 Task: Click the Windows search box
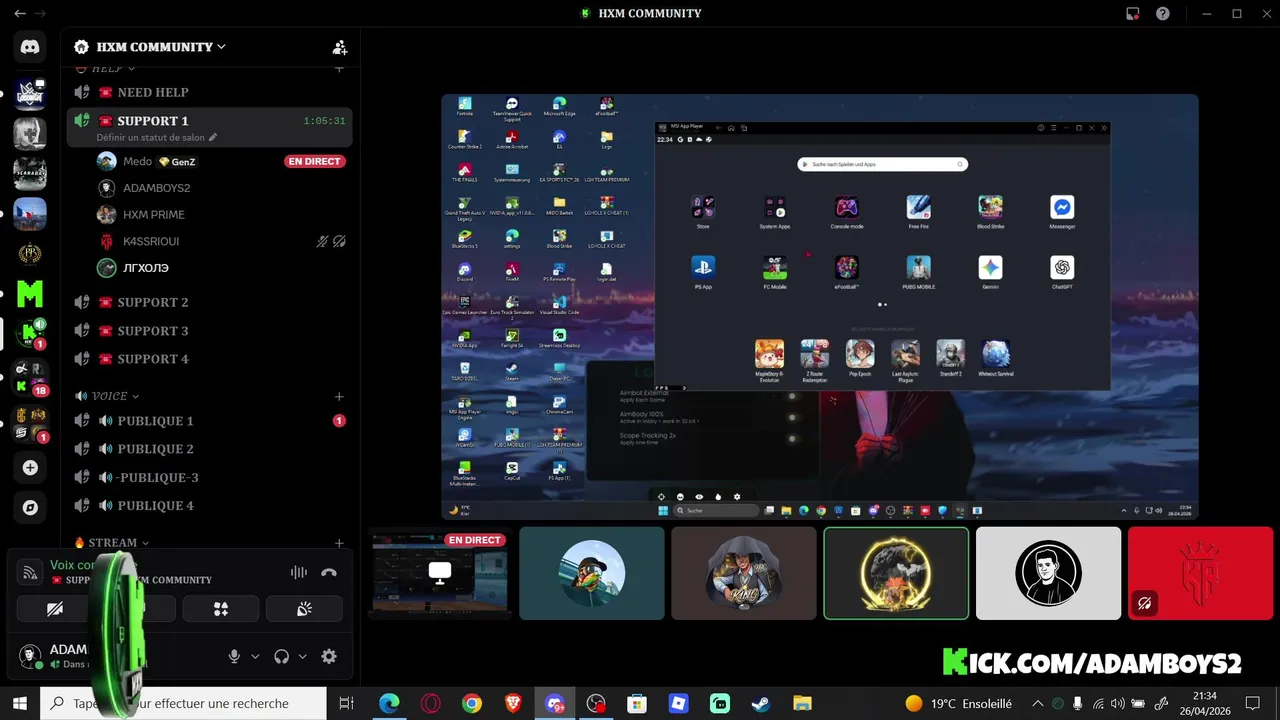185,704
